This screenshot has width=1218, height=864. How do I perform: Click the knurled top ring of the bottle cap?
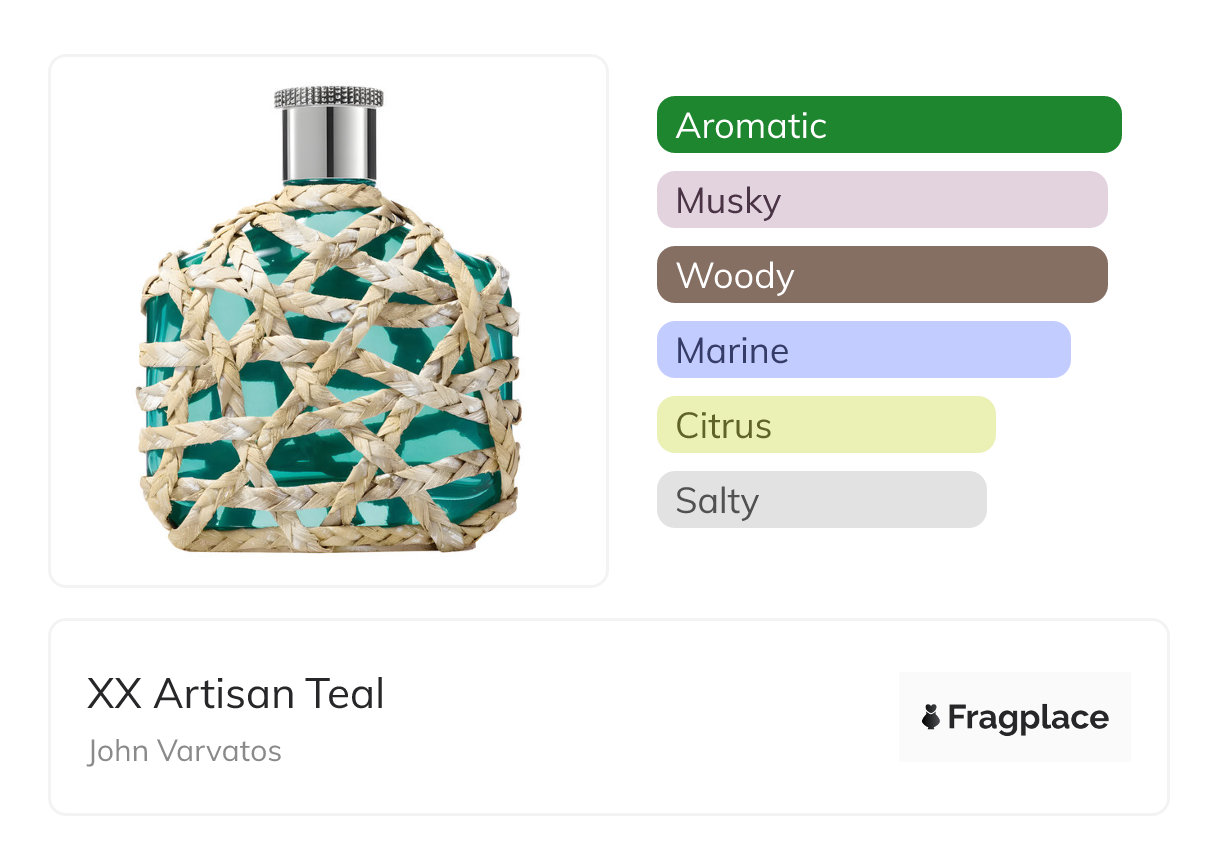point(329,97)
